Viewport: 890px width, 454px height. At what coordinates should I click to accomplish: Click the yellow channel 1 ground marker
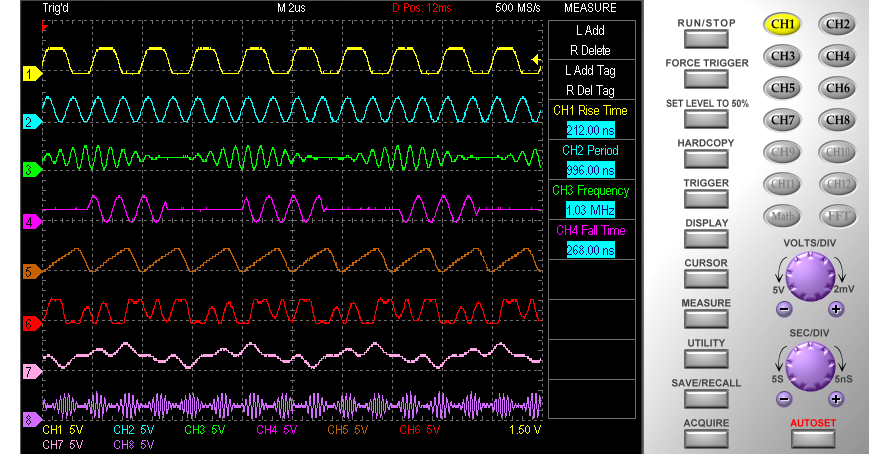click(x=32, y=74)
